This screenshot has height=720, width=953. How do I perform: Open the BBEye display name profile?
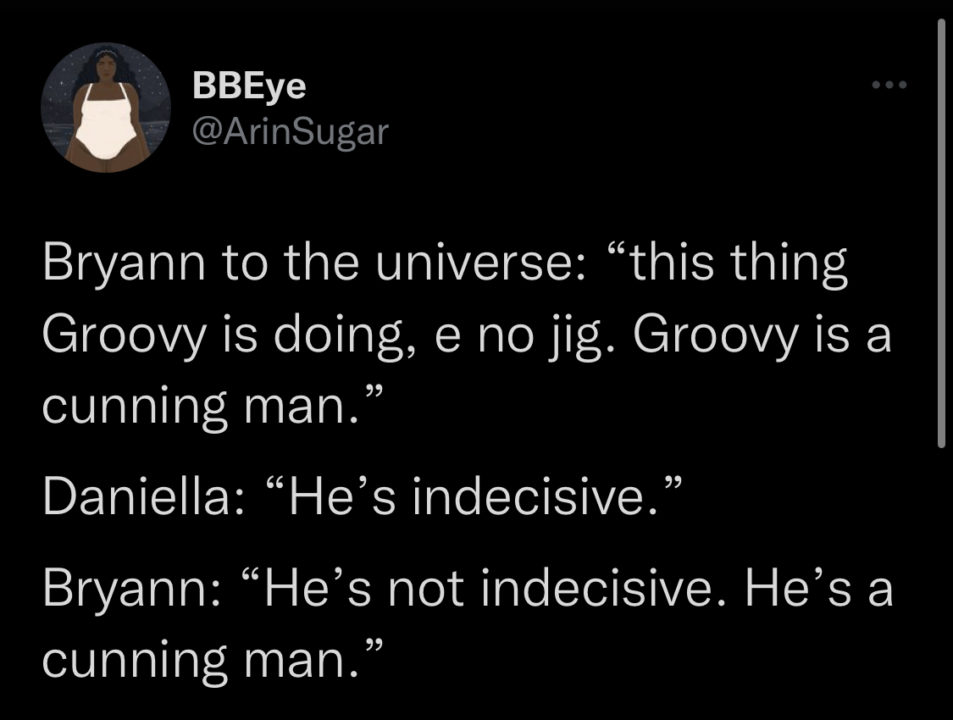click(x=249, y=86)
